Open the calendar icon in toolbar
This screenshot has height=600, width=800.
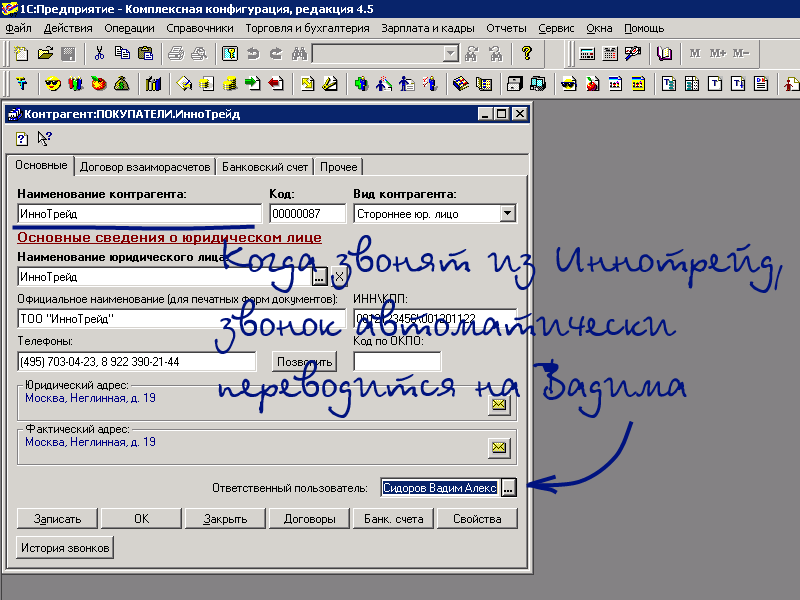pos(610,53)
